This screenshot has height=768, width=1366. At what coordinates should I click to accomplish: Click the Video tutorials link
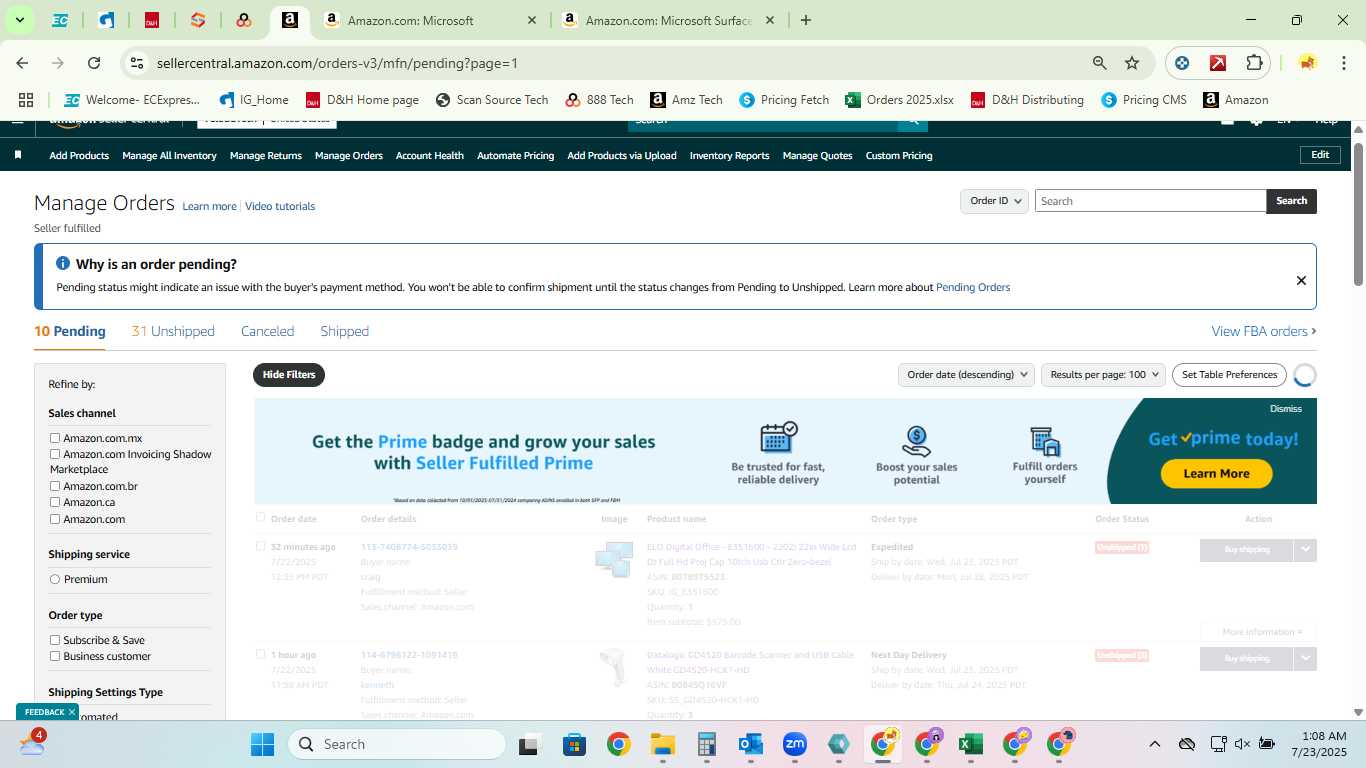[280, 207]
